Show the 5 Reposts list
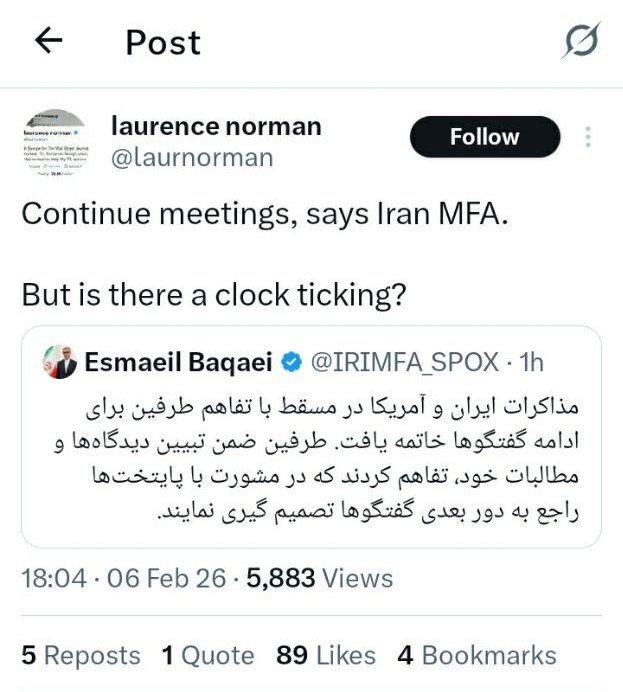Image resolution: width=623 pixels, height=692 pixels. [81, 656]
